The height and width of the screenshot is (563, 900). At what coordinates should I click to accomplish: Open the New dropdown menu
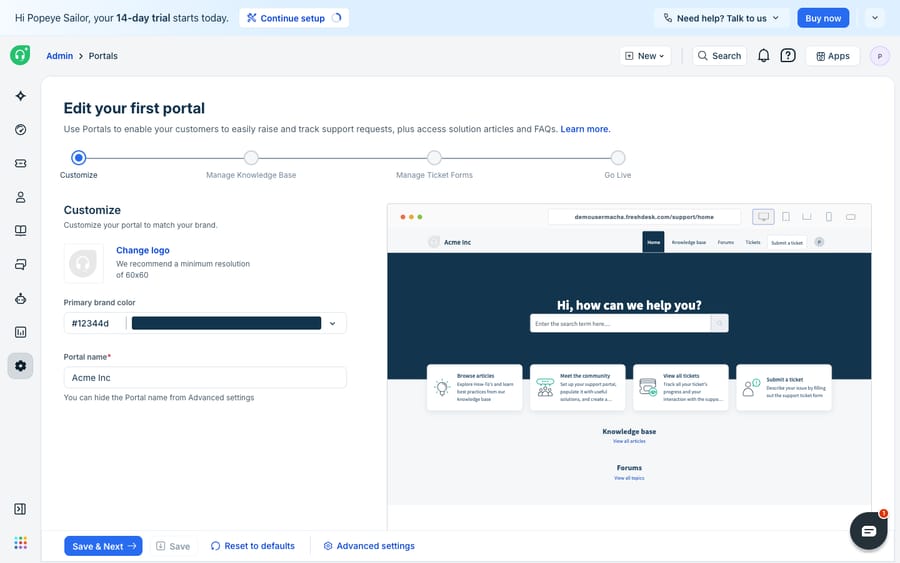click(x=645, y=56)
